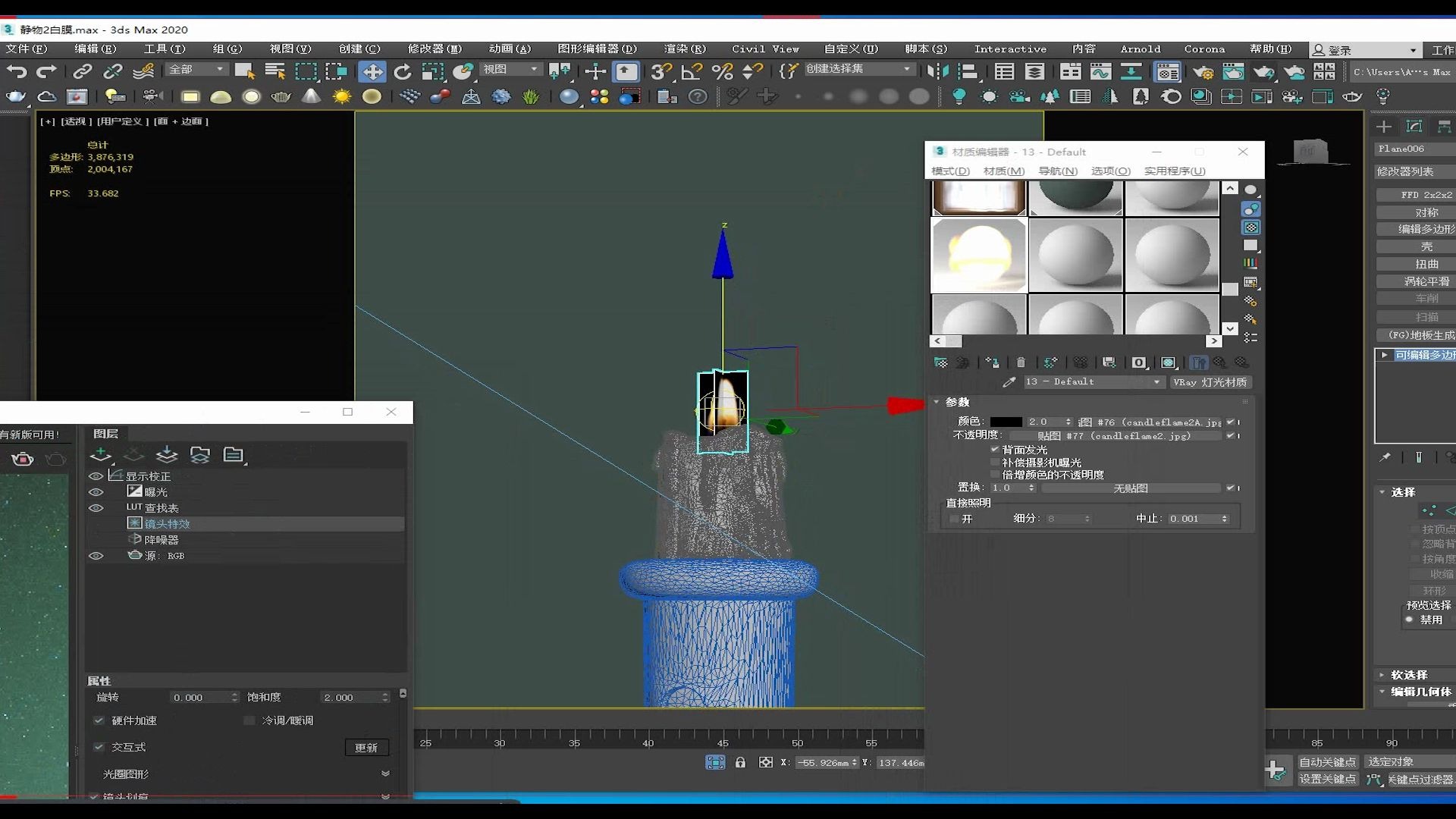Click the 更新 button
This screenshot has width=1456, height=819.
point(366,748)
